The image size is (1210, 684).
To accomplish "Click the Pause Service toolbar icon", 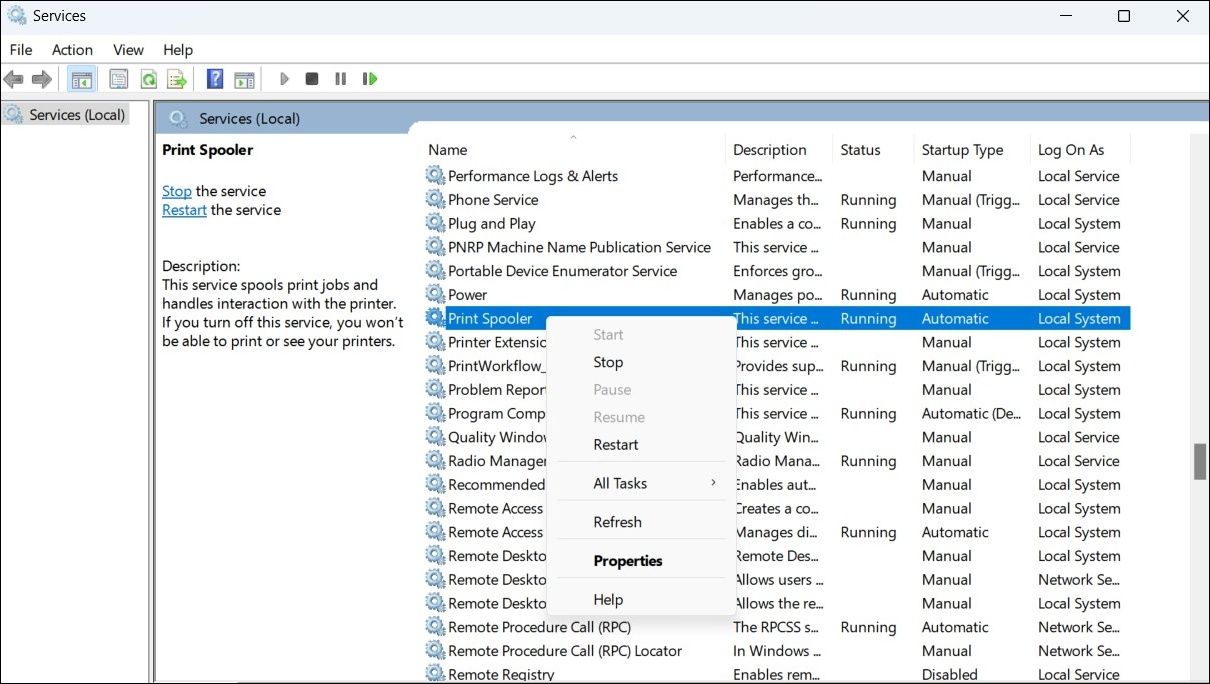I will pyautogui.click(x=341, y=79).
